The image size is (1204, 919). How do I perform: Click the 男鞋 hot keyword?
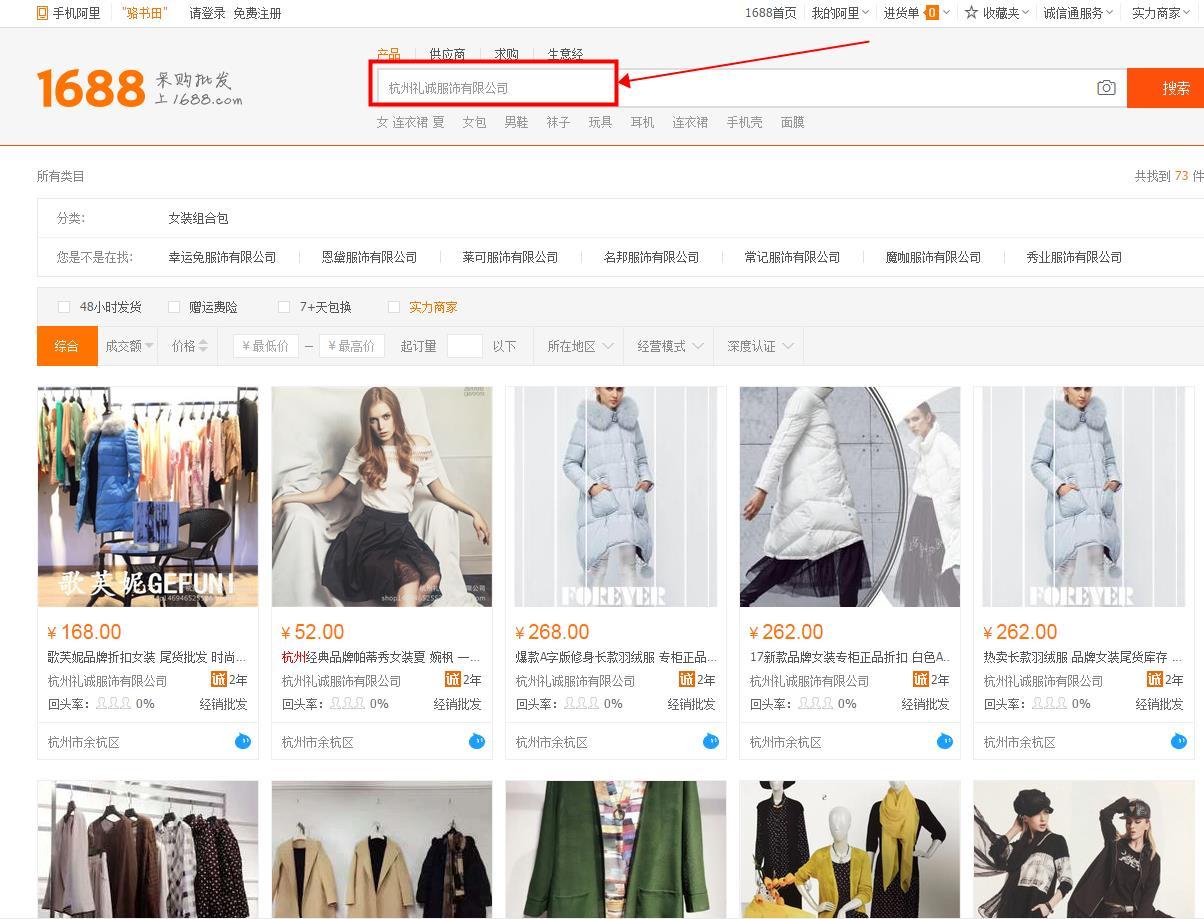(x=516, y=122)
